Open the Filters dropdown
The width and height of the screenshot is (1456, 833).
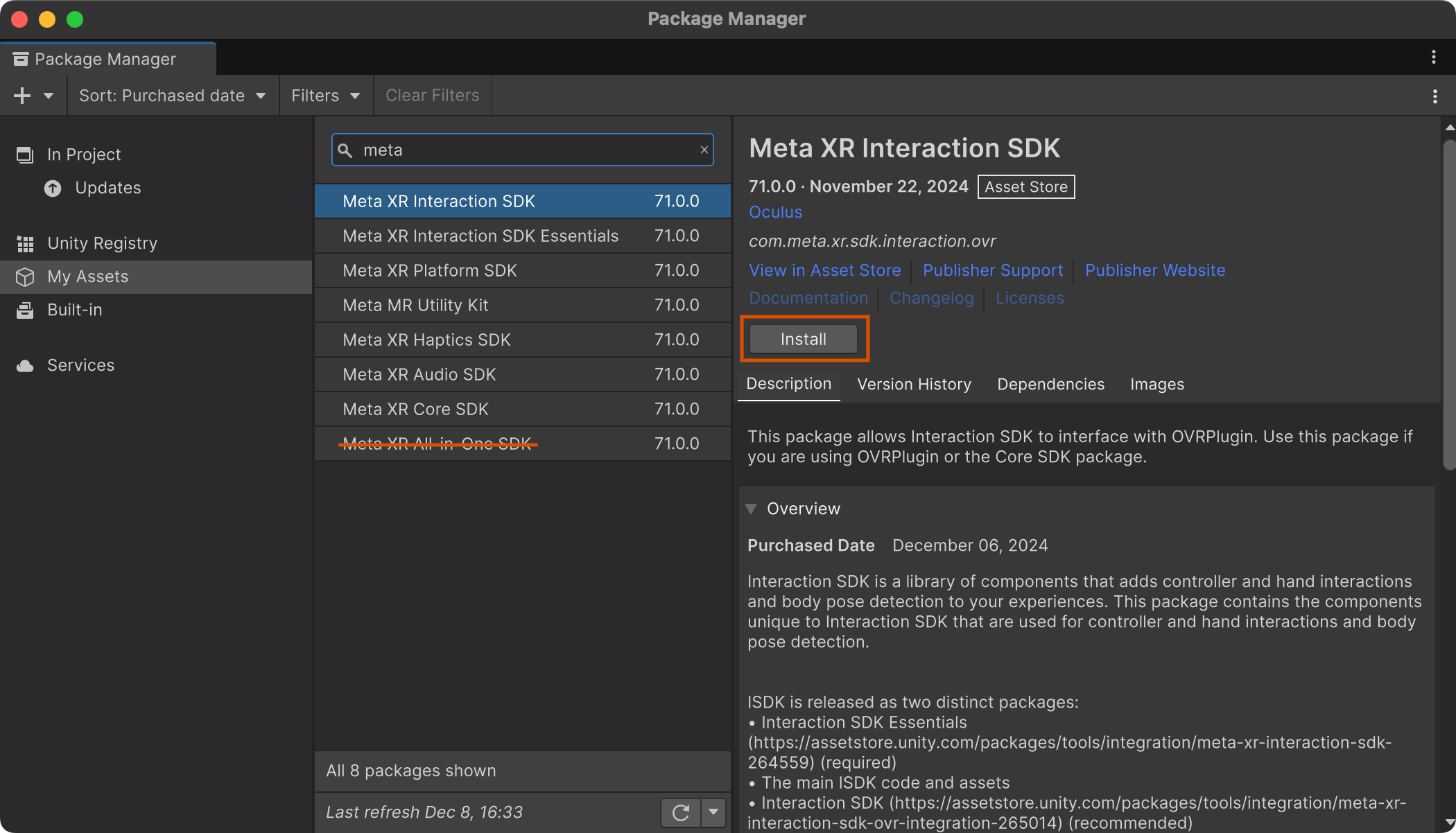(325, 95)
